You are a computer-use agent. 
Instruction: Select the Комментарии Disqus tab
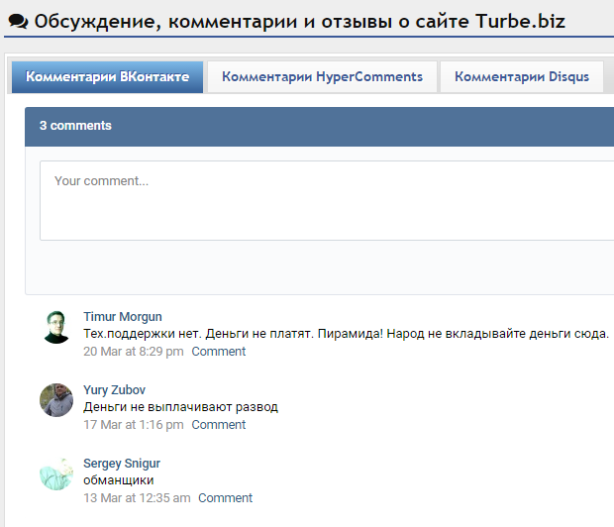(x=522, y=77)
